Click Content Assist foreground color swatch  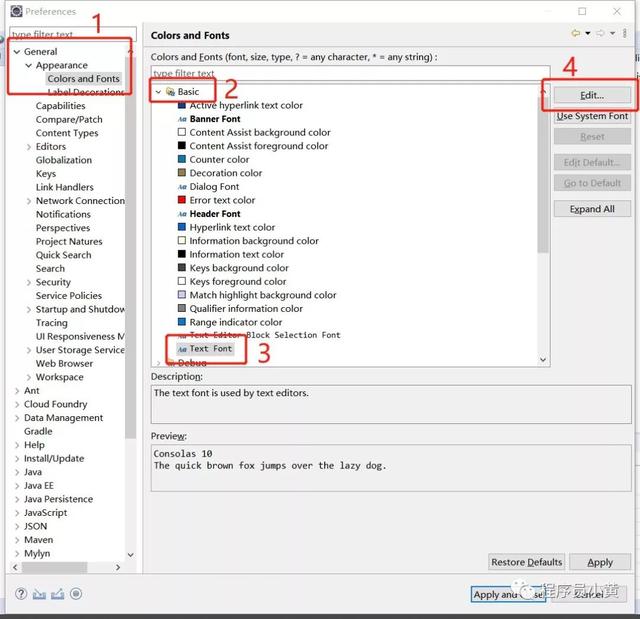182,146
